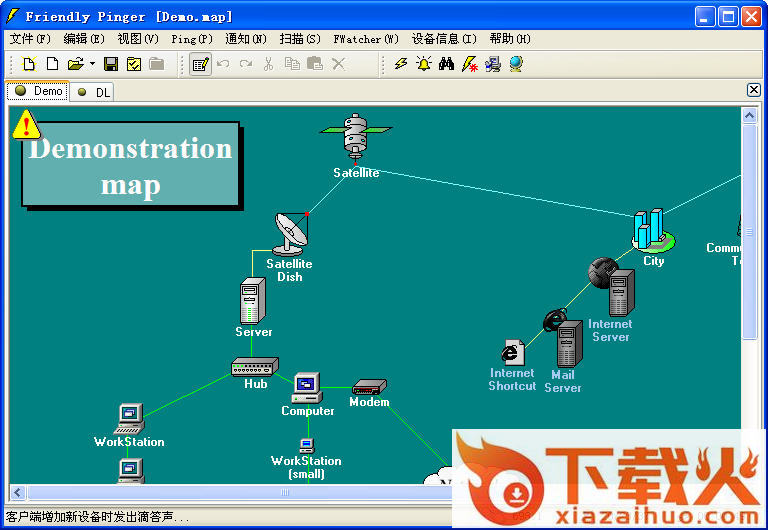768x530 pixels.
Task: Switch to the DL map tab
Action: [92, 92]
